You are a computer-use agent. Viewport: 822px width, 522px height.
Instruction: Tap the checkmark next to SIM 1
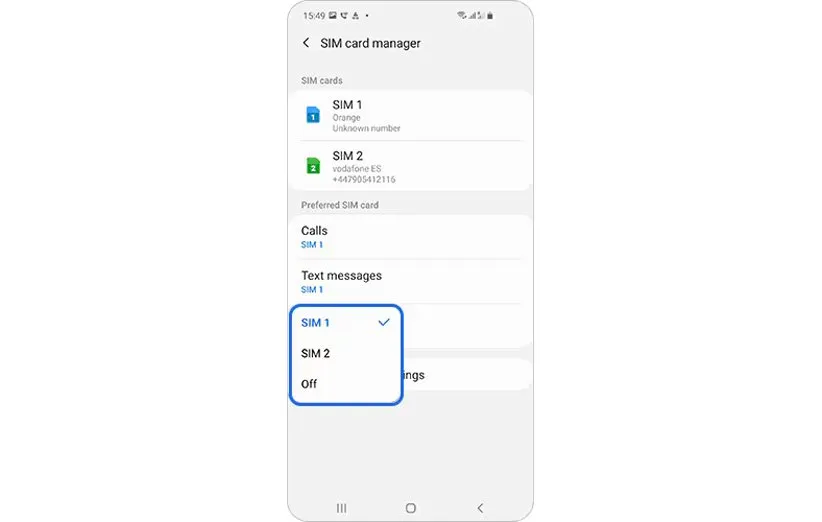click(x=384, y=322)
